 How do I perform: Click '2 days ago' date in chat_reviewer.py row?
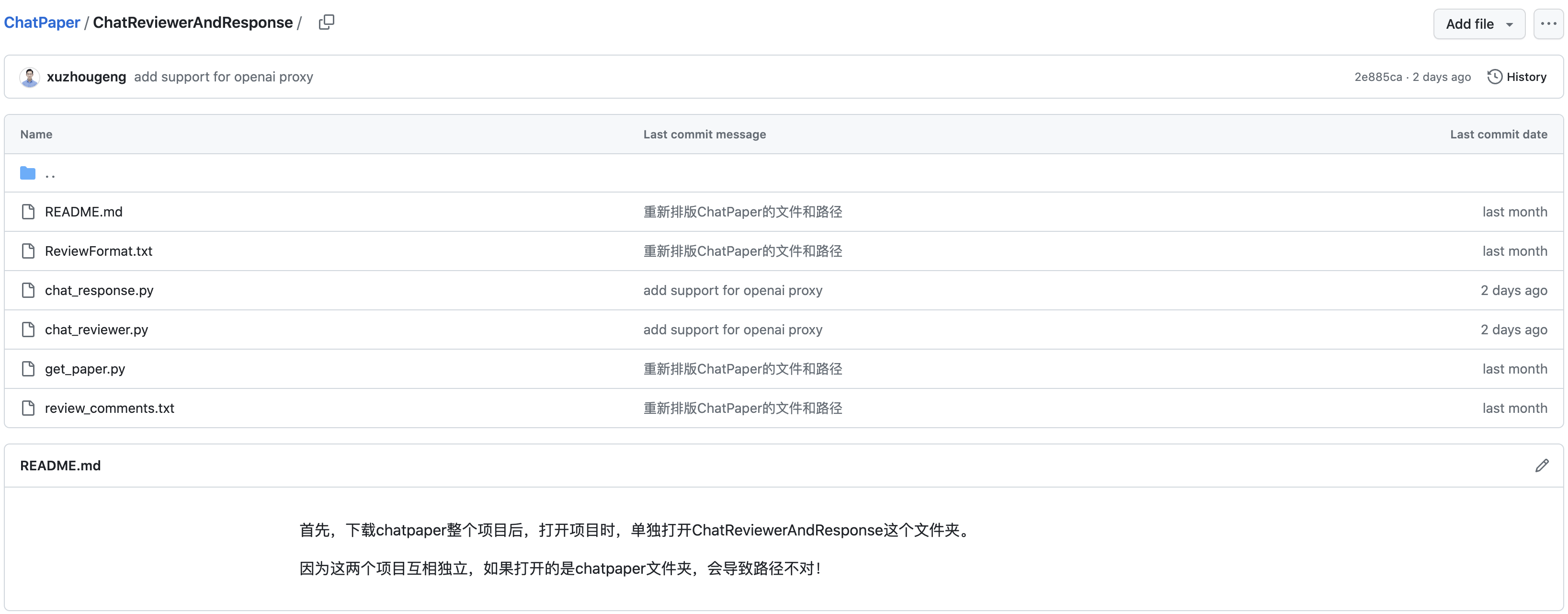1514,329
